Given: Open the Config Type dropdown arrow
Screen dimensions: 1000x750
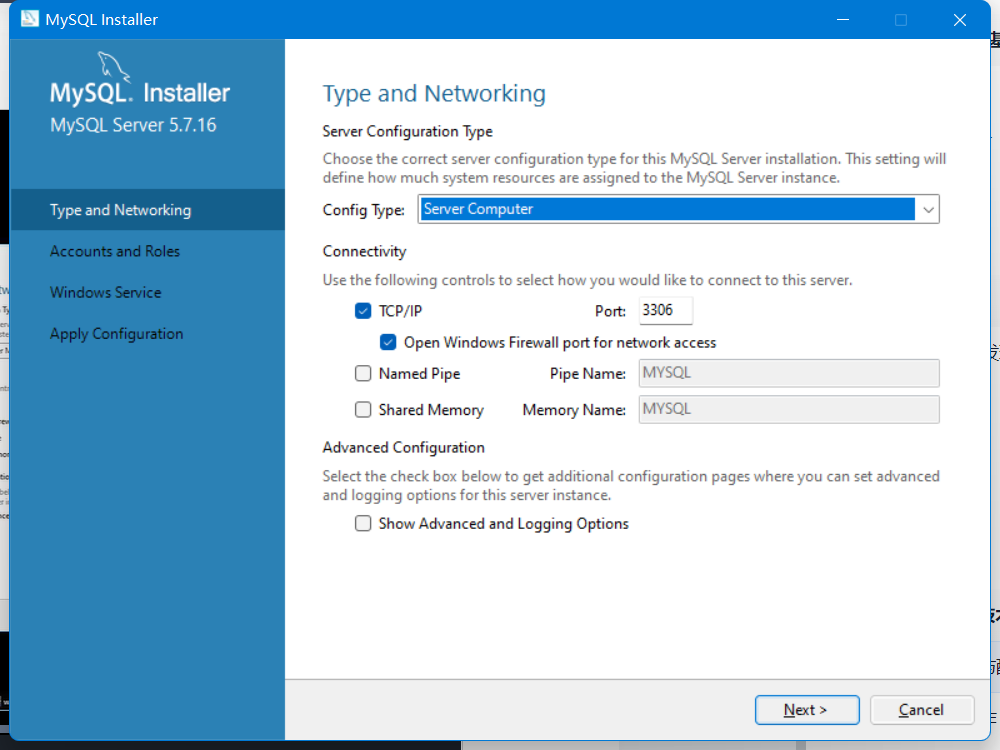Looking at the screenshot, I should click(x=928, y=209).
